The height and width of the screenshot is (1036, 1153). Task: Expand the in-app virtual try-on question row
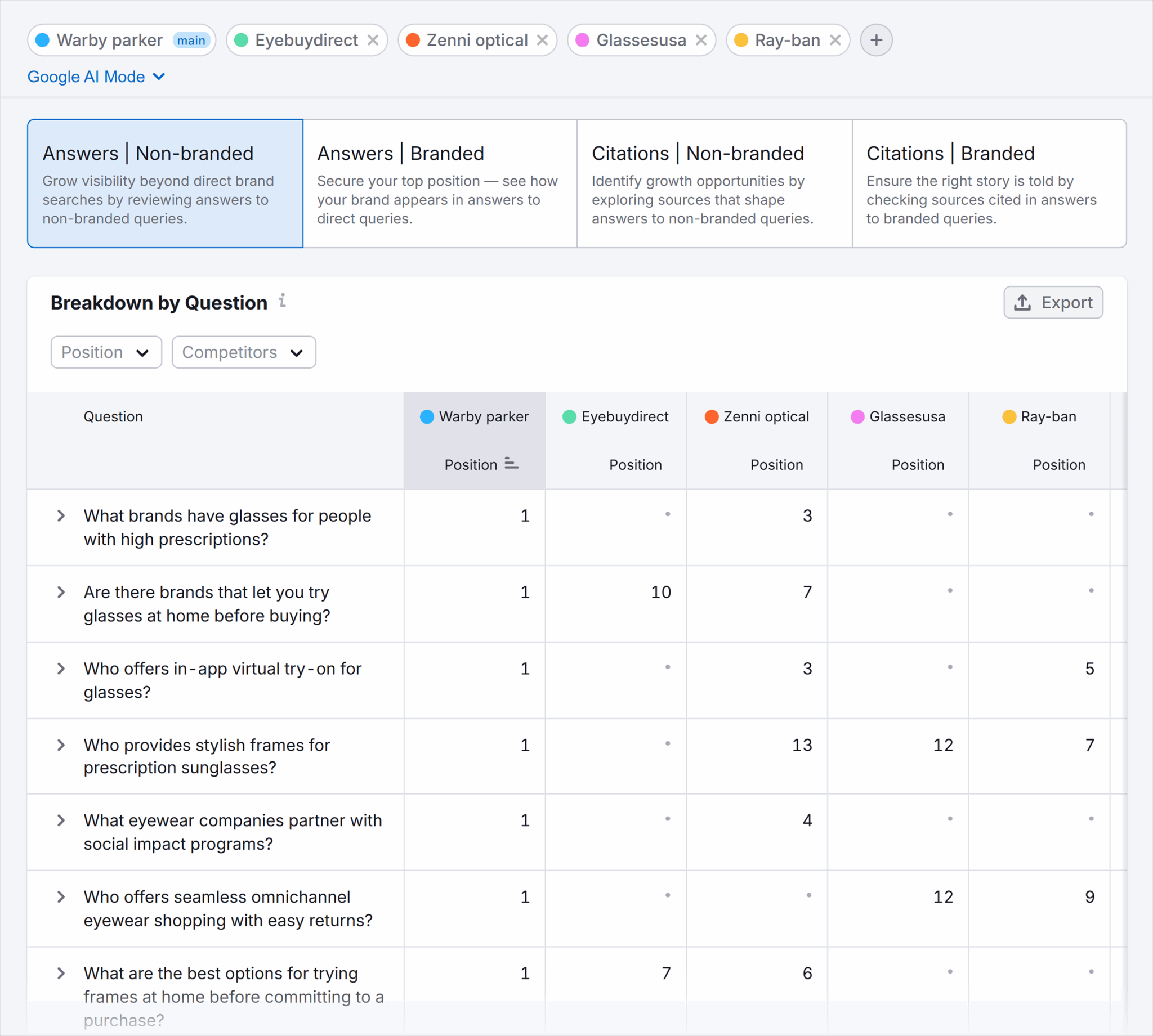click(61, 669)
